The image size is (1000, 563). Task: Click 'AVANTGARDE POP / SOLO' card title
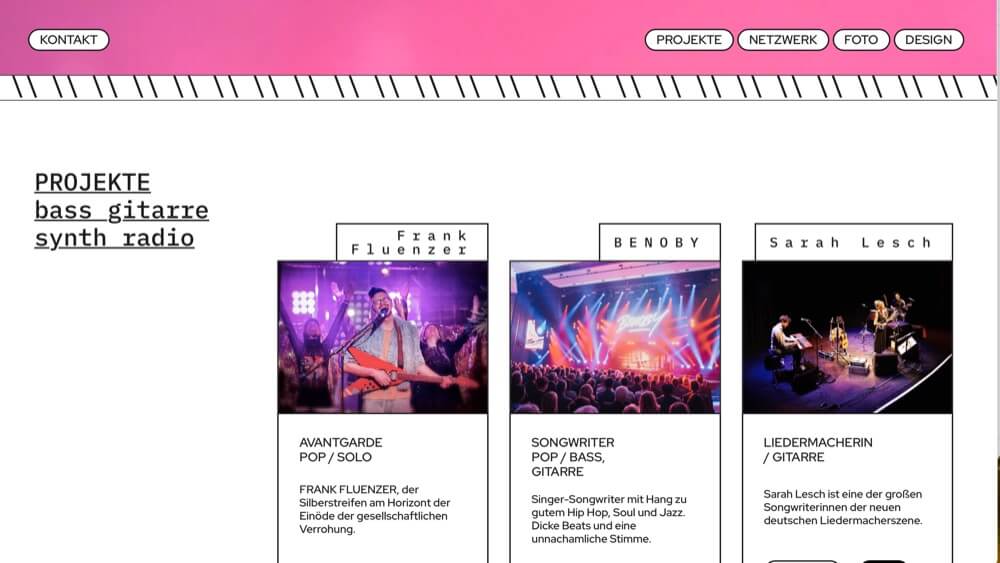pyautogui.click(x=341, y=450)
